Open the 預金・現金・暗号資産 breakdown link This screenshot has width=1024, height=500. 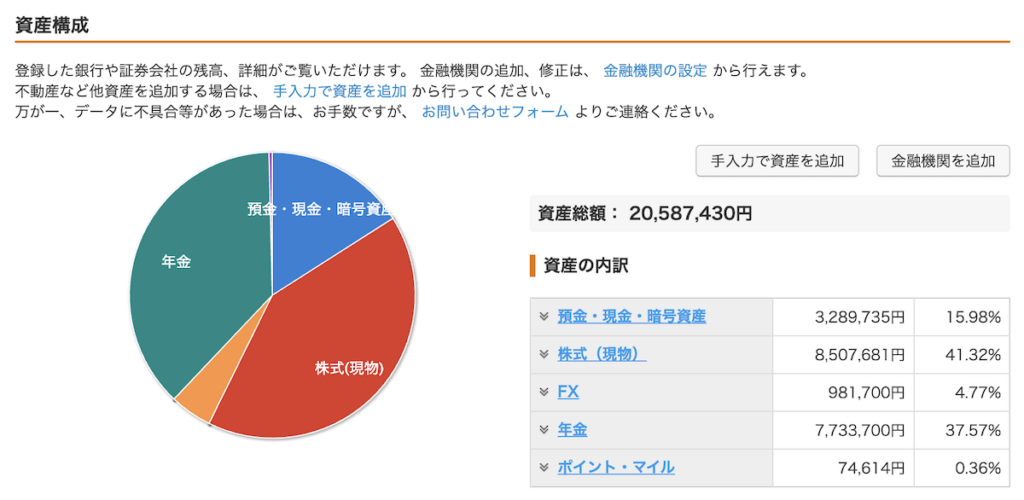coord(631,317)
